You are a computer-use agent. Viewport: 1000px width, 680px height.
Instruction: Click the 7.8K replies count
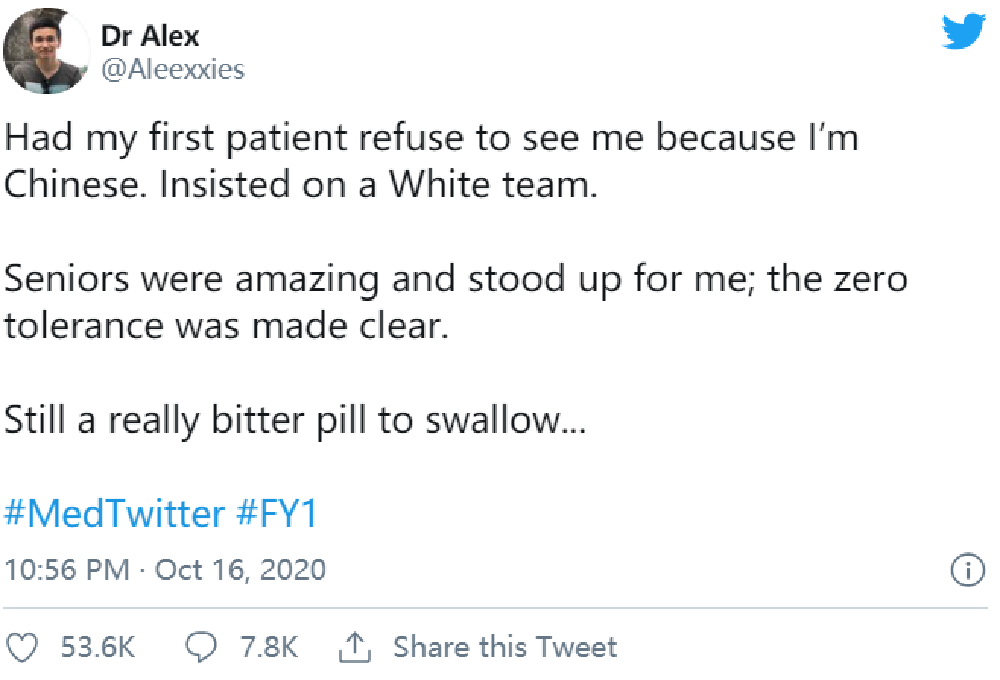pos(269,647)
